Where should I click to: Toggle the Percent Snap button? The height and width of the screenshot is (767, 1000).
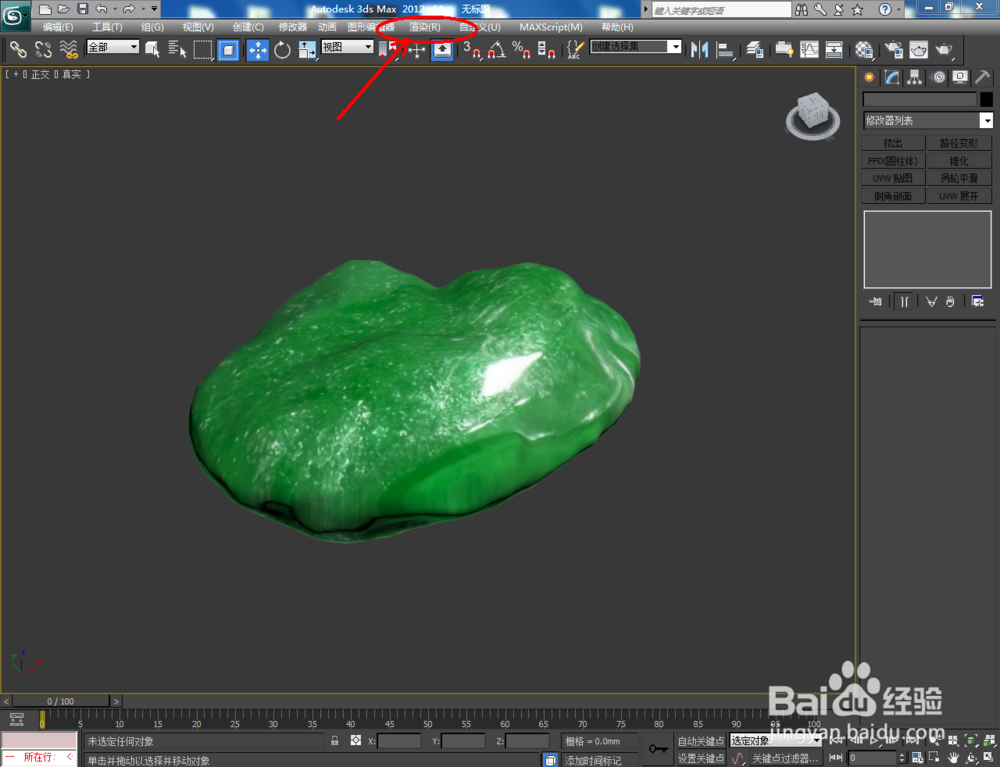pos(521,49)
